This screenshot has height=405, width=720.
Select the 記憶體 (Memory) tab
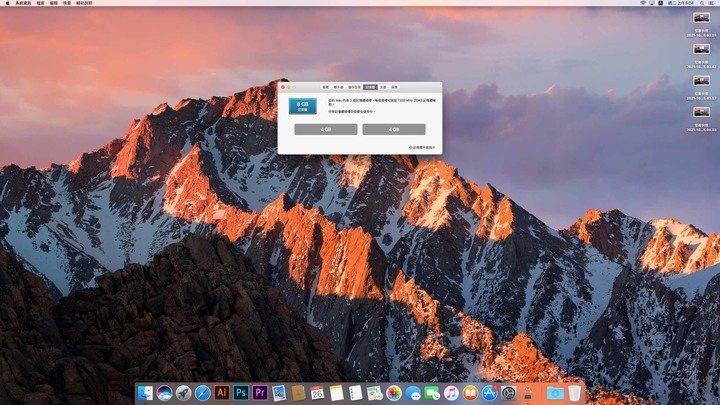click(x=370, y=87)
